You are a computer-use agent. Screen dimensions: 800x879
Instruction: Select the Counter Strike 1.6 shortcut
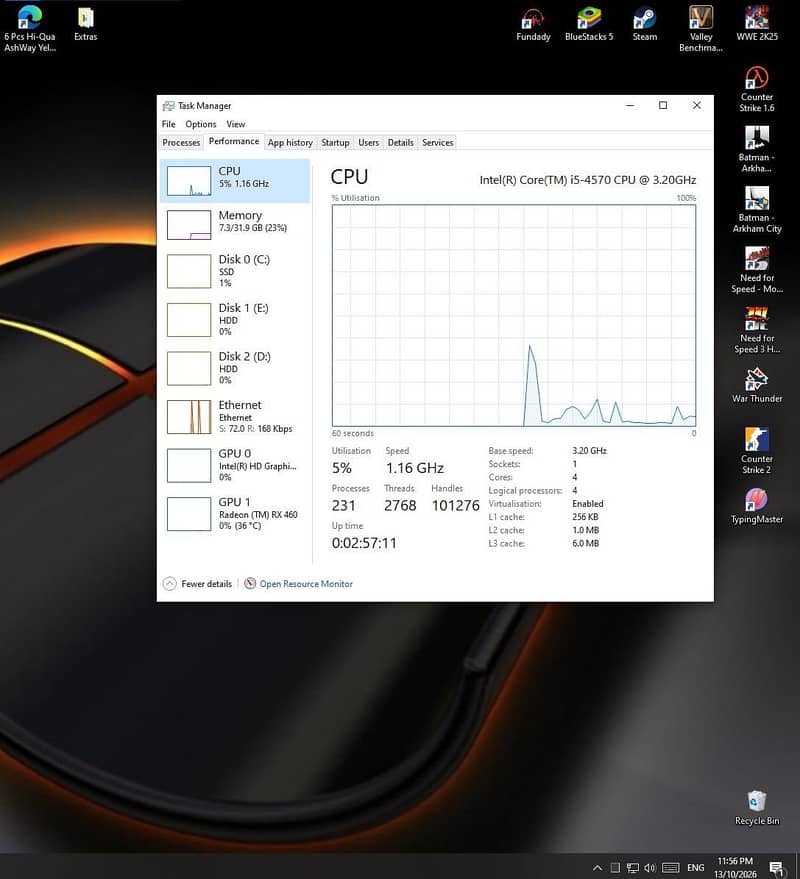(x=757, y=90)
